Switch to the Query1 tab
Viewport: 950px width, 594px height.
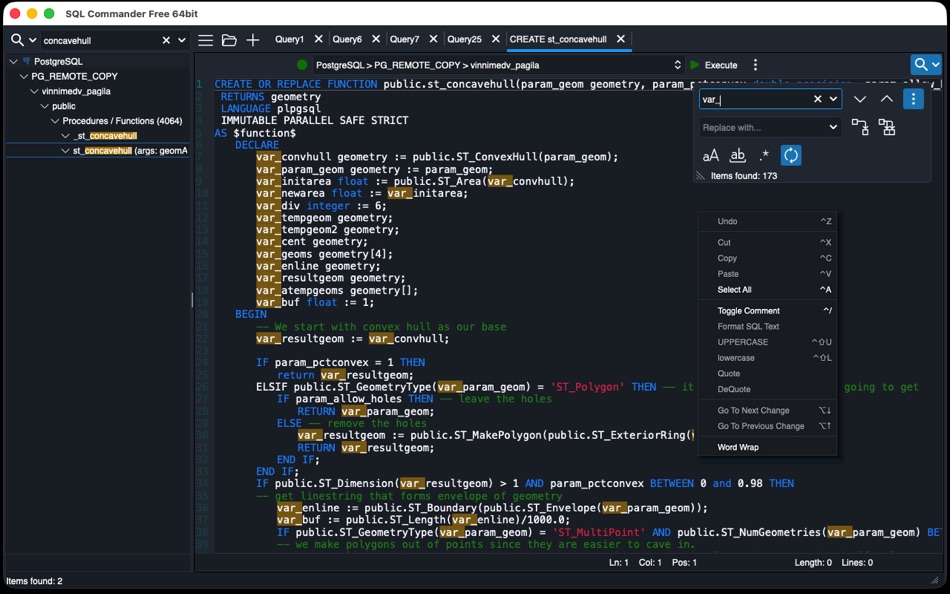(289, 39)
